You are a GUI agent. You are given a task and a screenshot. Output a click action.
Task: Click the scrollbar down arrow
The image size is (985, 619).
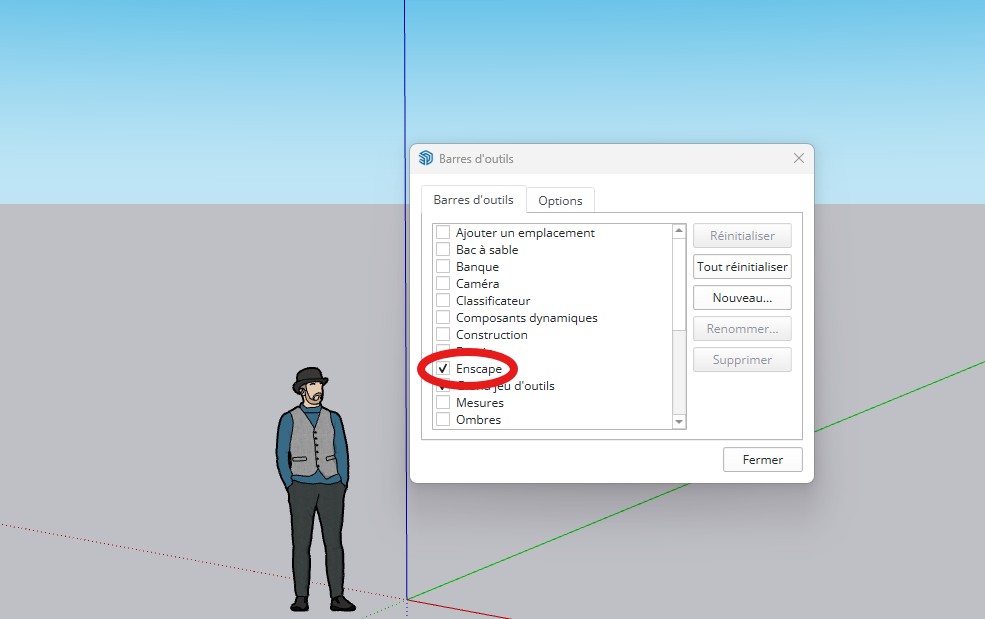point(679,422)
